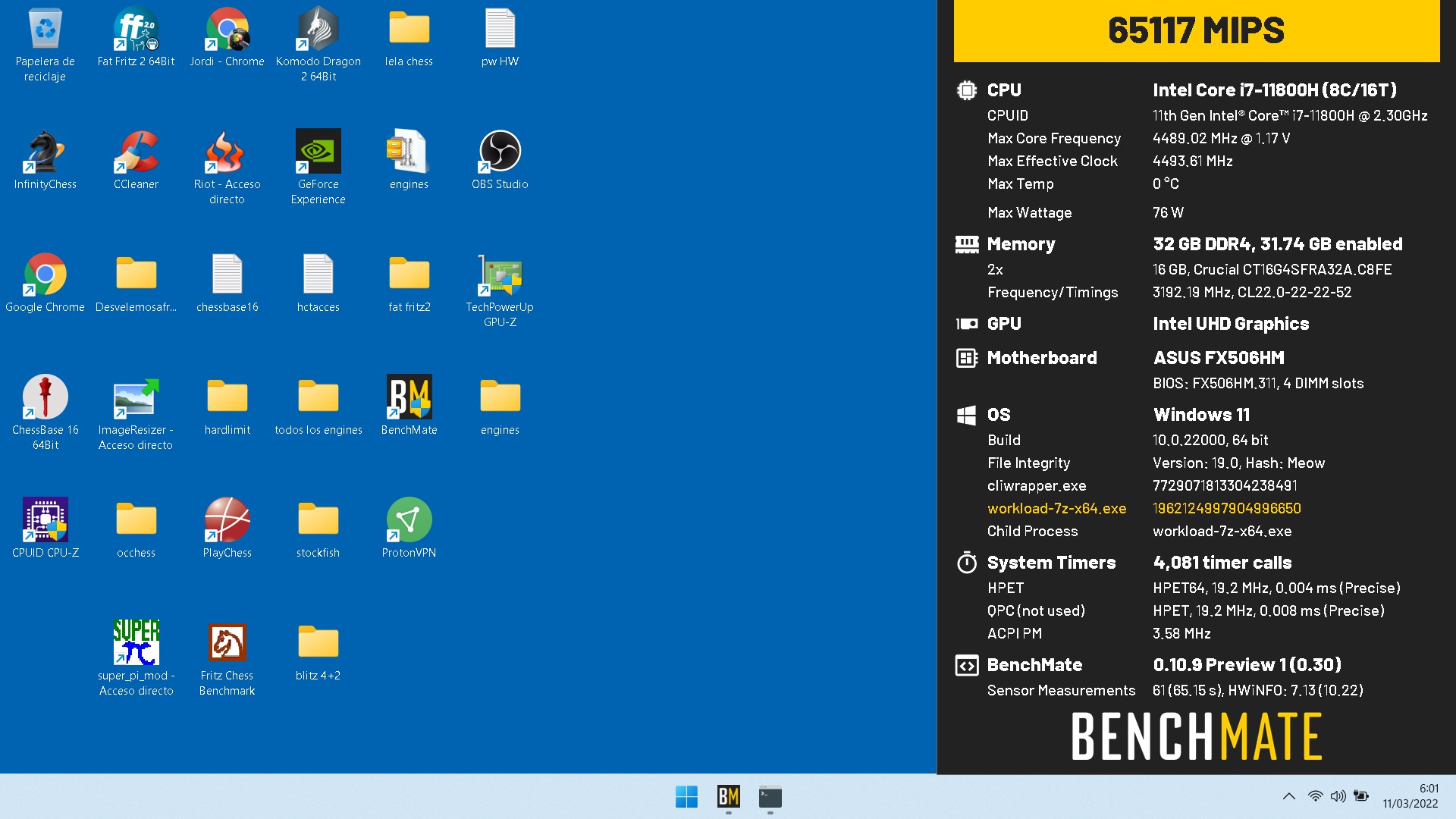Click the CPU chip icon in BenchMate panel

point(966,90)
